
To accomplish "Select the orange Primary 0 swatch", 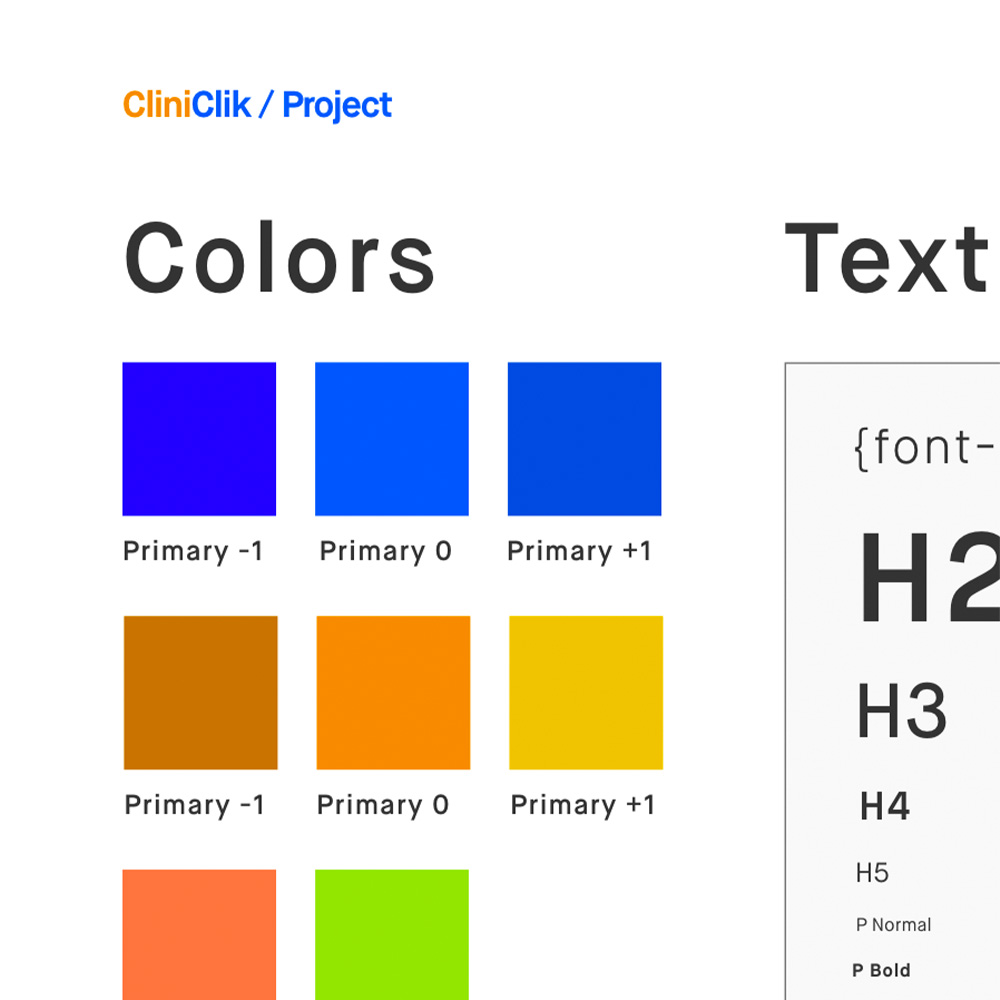I will pyautogui.click(x=393, y=693).
